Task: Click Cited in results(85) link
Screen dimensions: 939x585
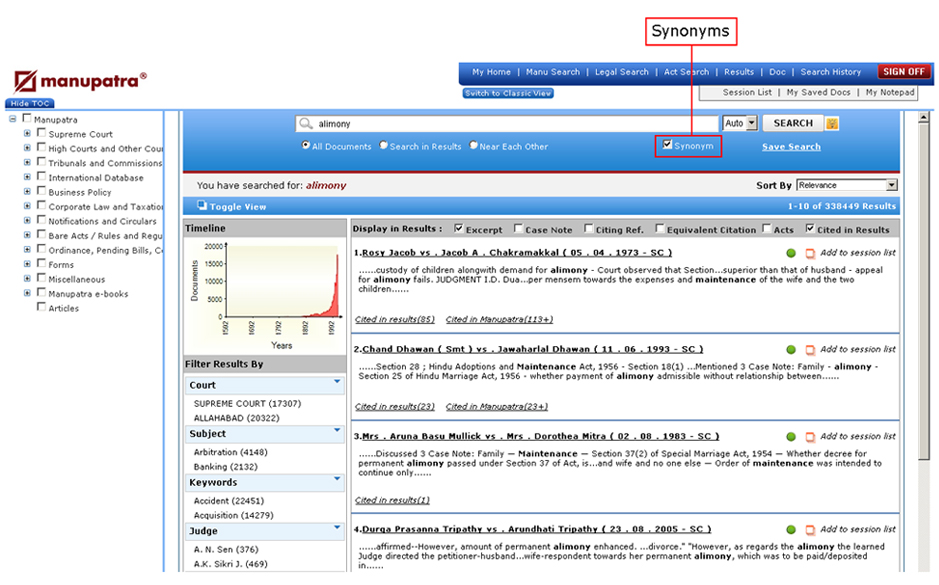Action: [x=395, y=319]
